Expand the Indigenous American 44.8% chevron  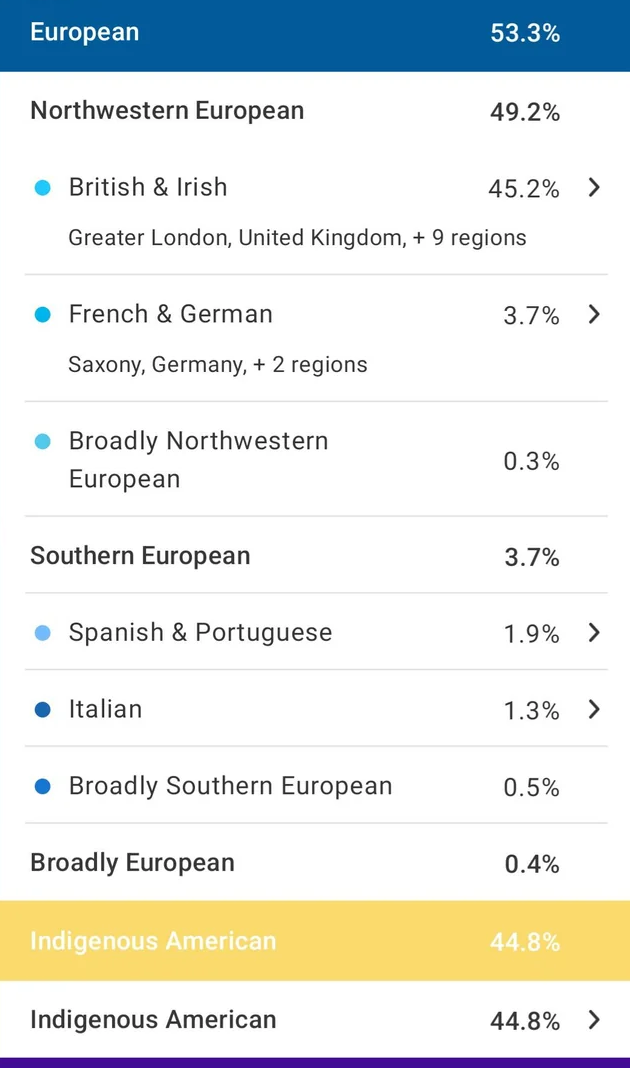point(594,1020)
